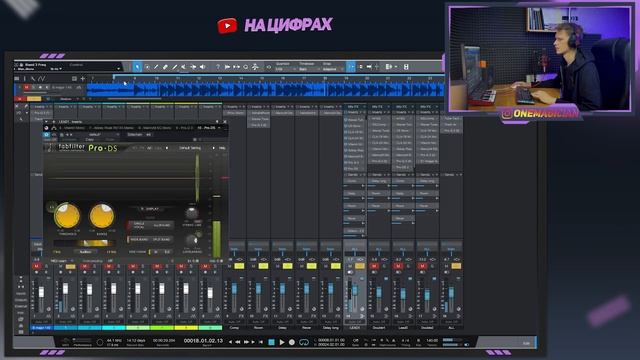Open Help in the Pro-DS plugin
Screen dimensions: 640x360
222,148
